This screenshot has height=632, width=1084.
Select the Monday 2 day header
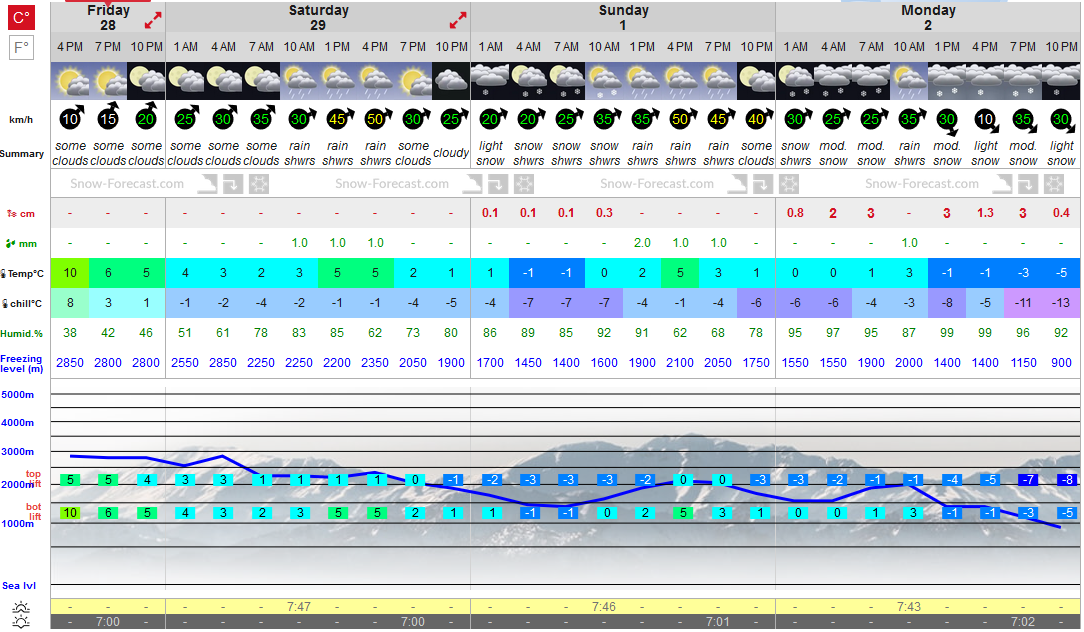(x=928, y=17)
